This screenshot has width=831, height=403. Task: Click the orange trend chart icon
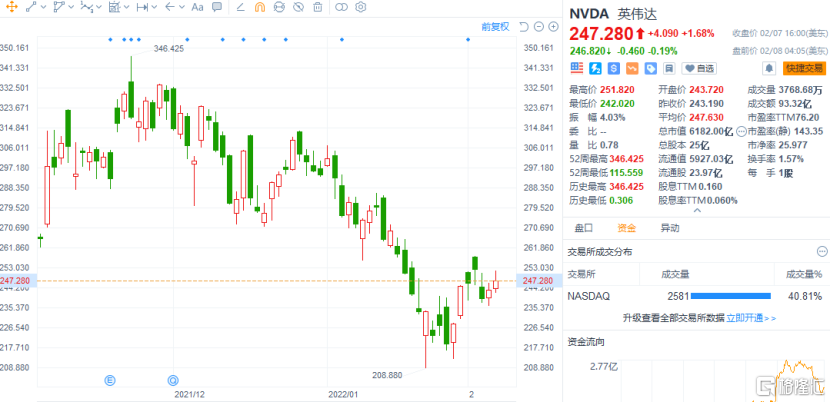coord(632,68)
